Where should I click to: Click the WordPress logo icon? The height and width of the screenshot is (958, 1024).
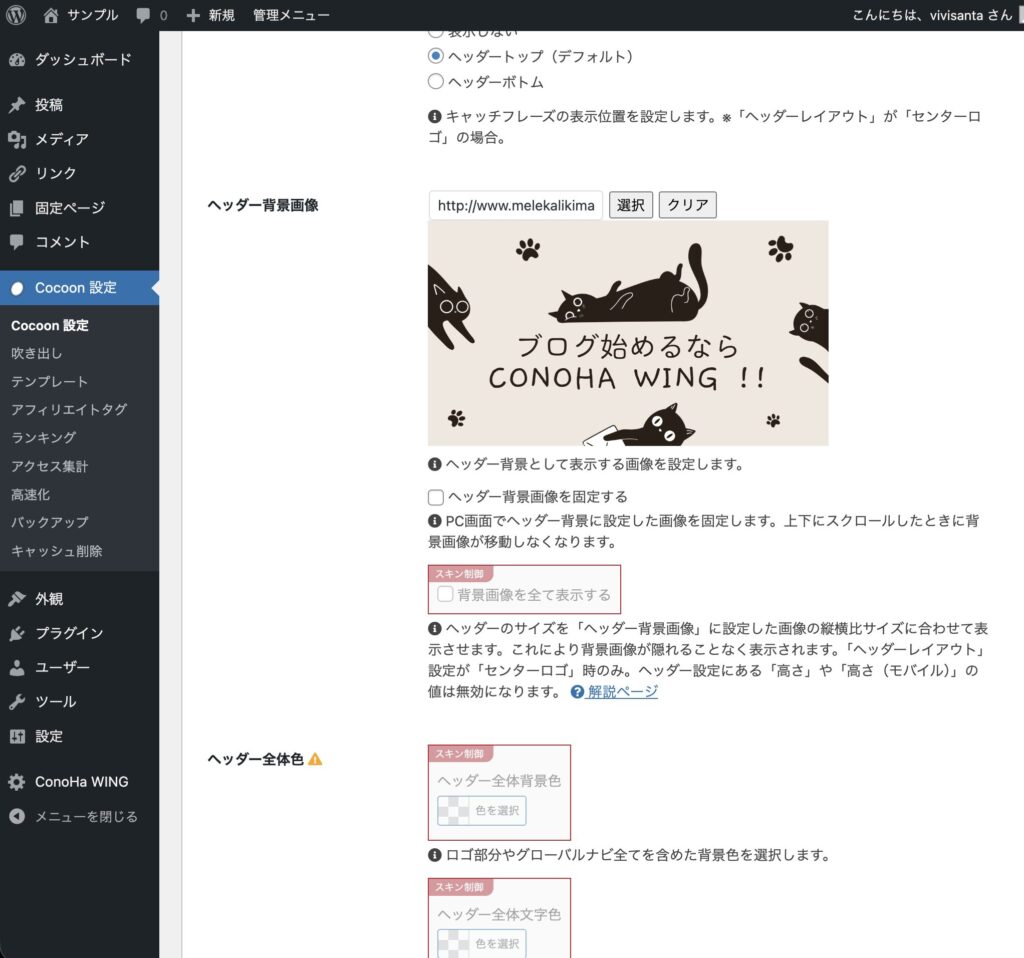click(16, 15)
